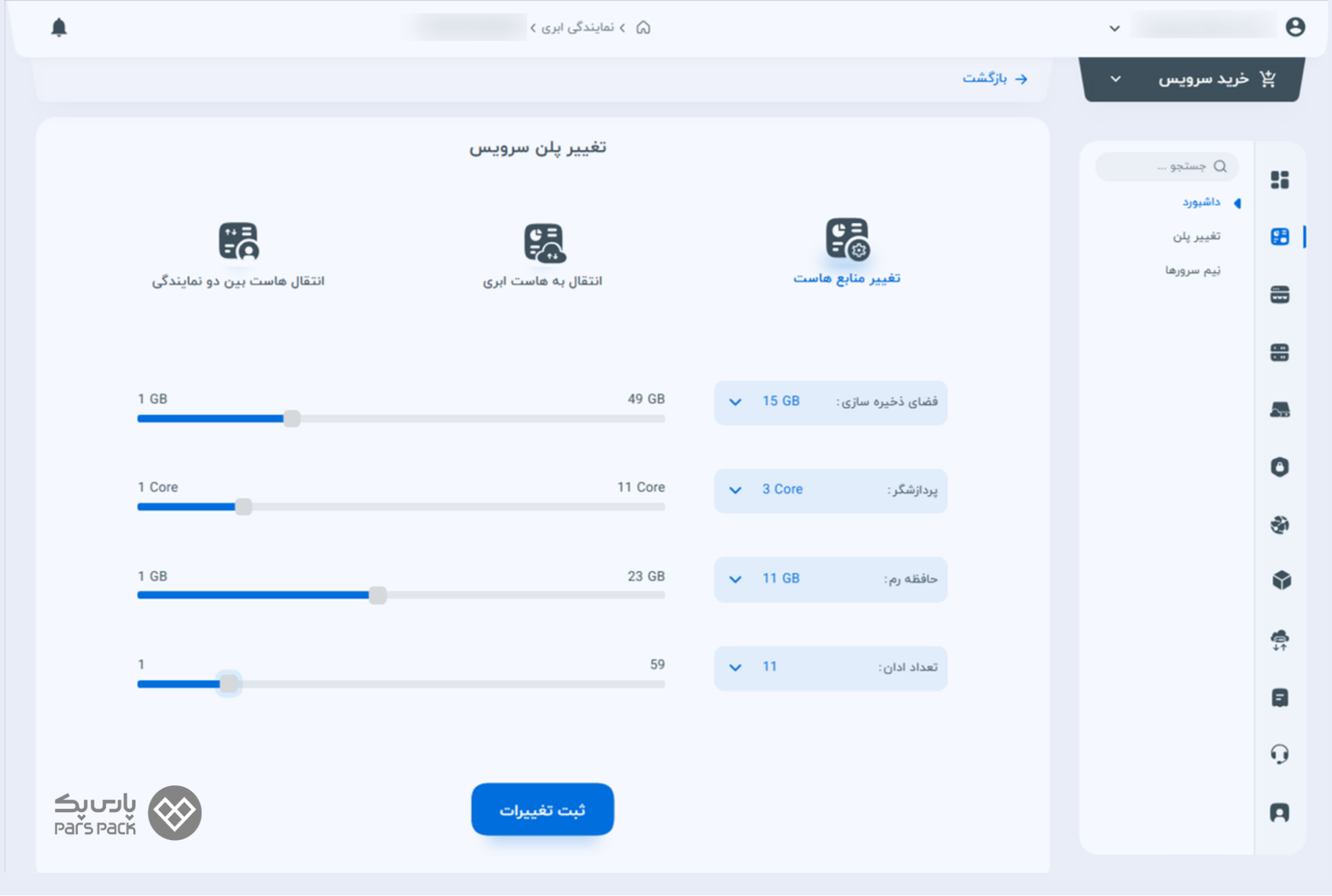The image size is (1332, 896).
Task: Click the cloud upload icon in sidebar
Action: click(x=1279, y=640)
